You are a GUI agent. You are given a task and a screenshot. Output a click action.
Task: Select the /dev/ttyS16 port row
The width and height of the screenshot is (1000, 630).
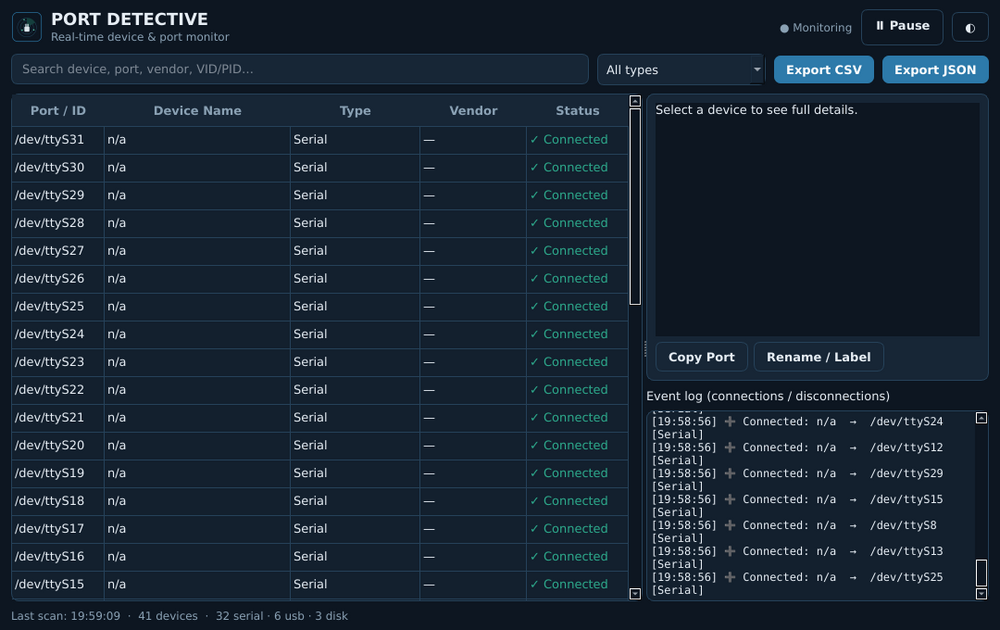(x=320, y=557)
